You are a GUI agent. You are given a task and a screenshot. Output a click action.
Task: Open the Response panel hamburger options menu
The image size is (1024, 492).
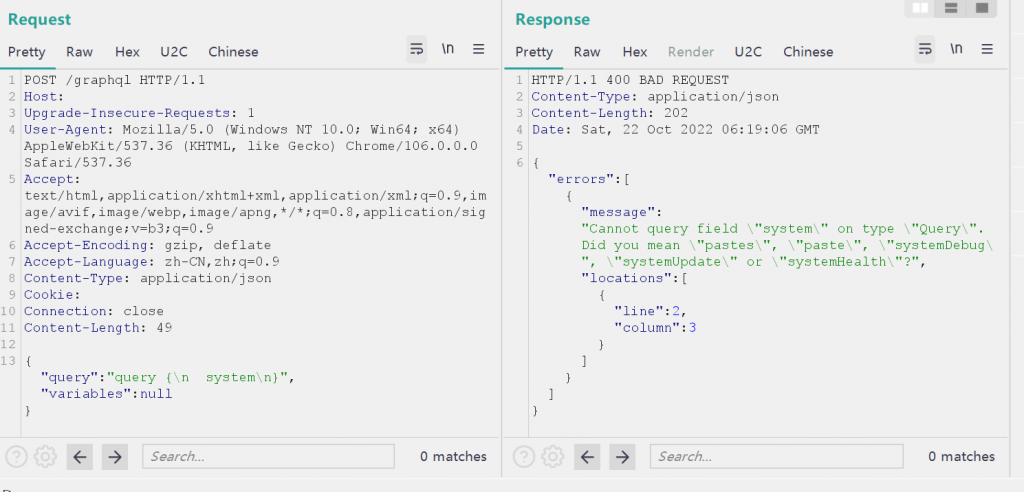point(987,48)
